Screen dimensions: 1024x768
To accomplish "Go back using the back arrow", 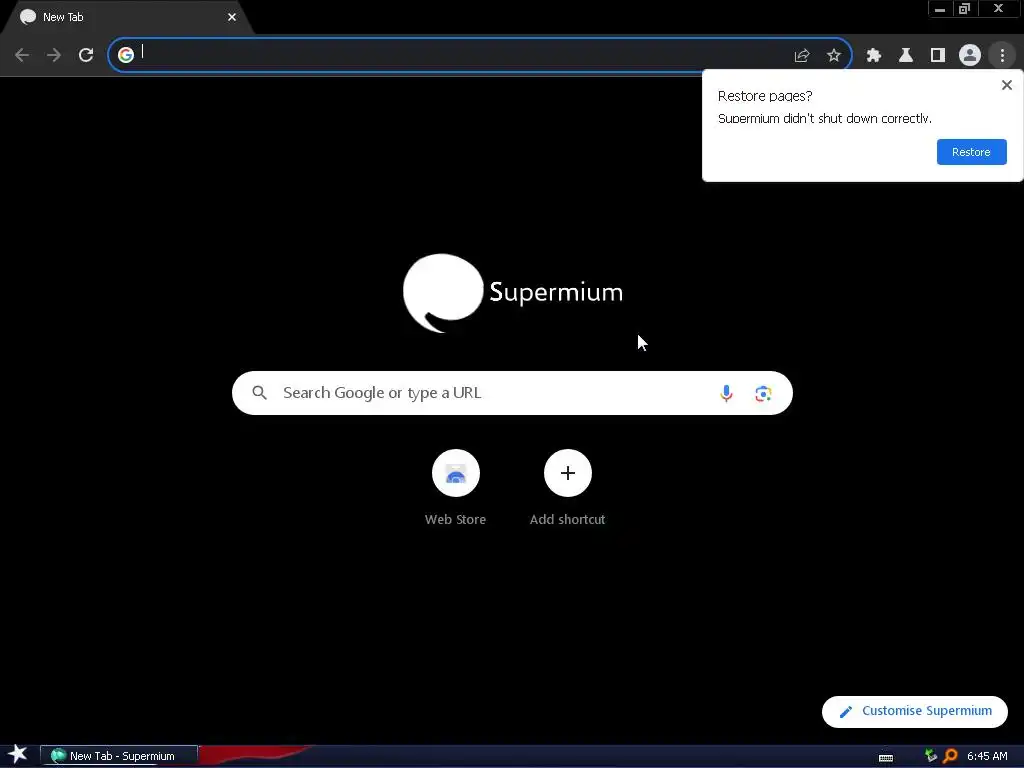I will 22,55.
